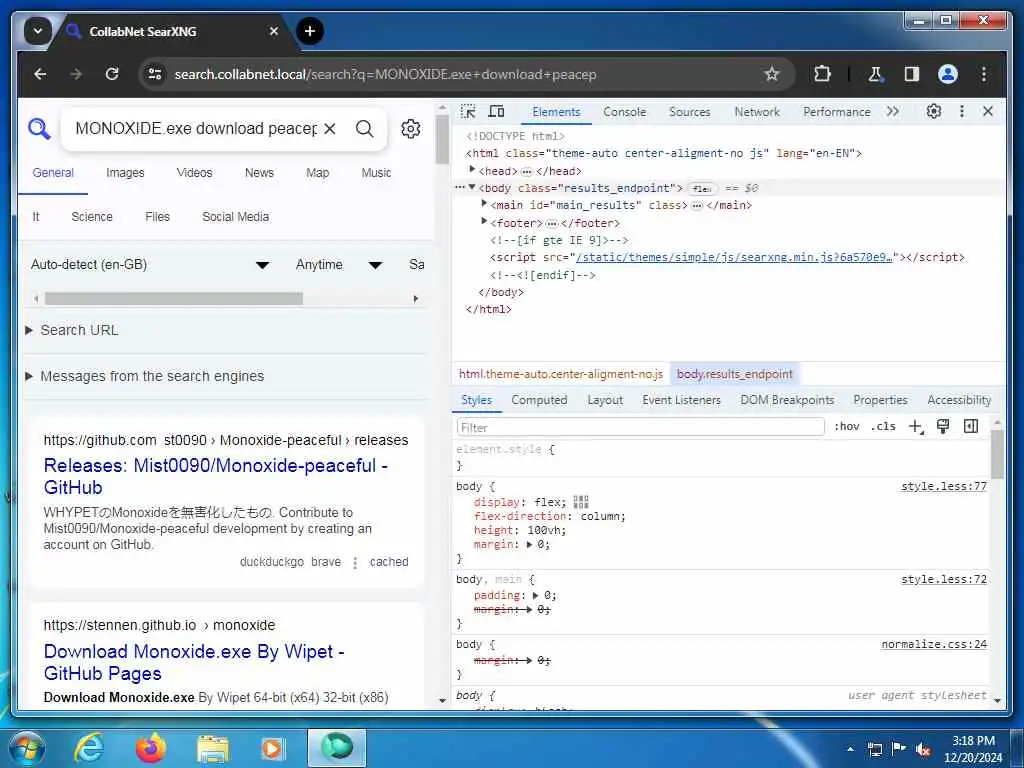The width and height of the screenshot is (1024, 768).
Task: Open the Anytime time range dropdown
Action: click(339, 264)
